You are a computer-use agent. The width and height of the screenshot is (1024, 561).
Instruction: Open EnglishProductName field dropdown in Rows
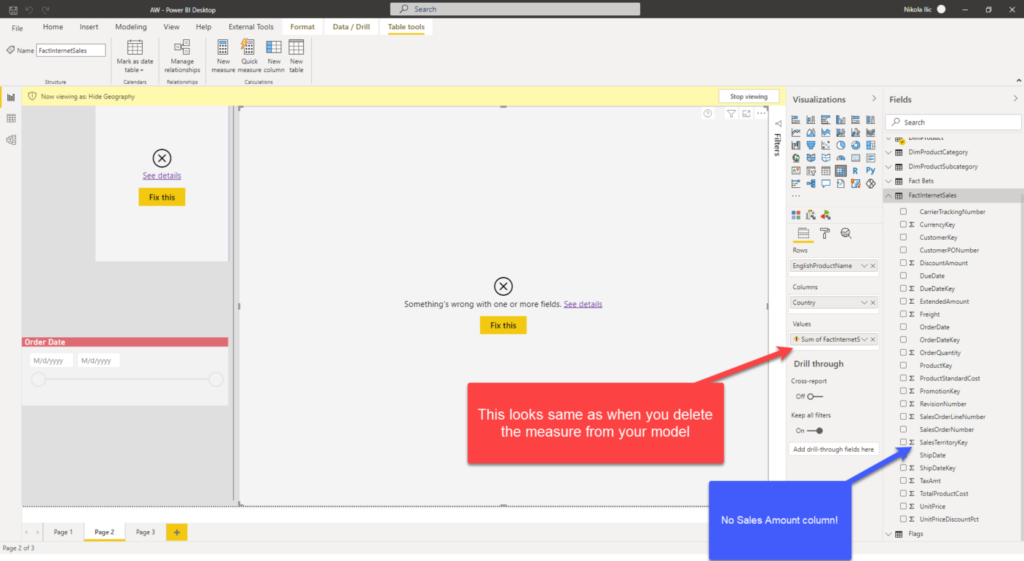coord(864,266)
